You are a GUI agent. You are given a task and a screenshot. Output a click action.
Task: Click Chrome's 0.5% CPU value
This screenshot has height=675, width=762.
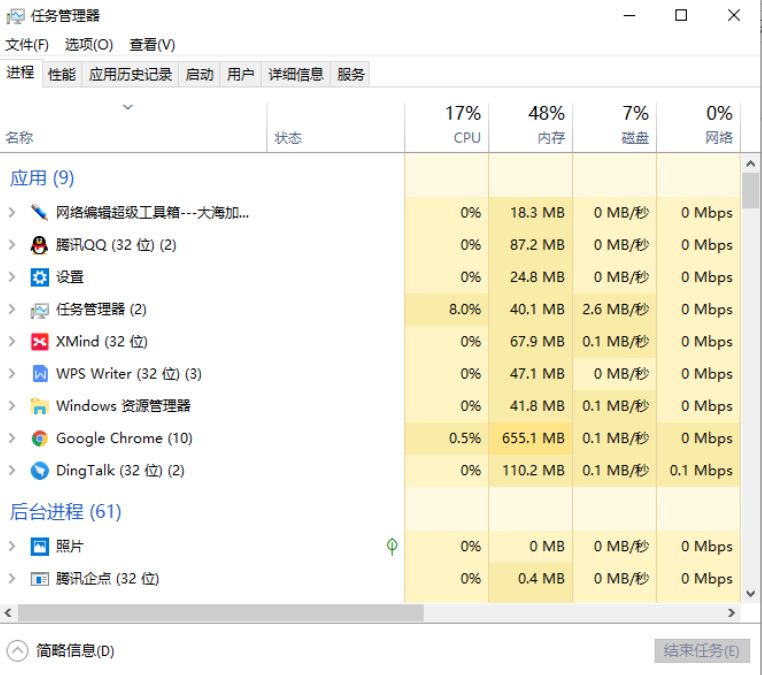tap(465, 438)
